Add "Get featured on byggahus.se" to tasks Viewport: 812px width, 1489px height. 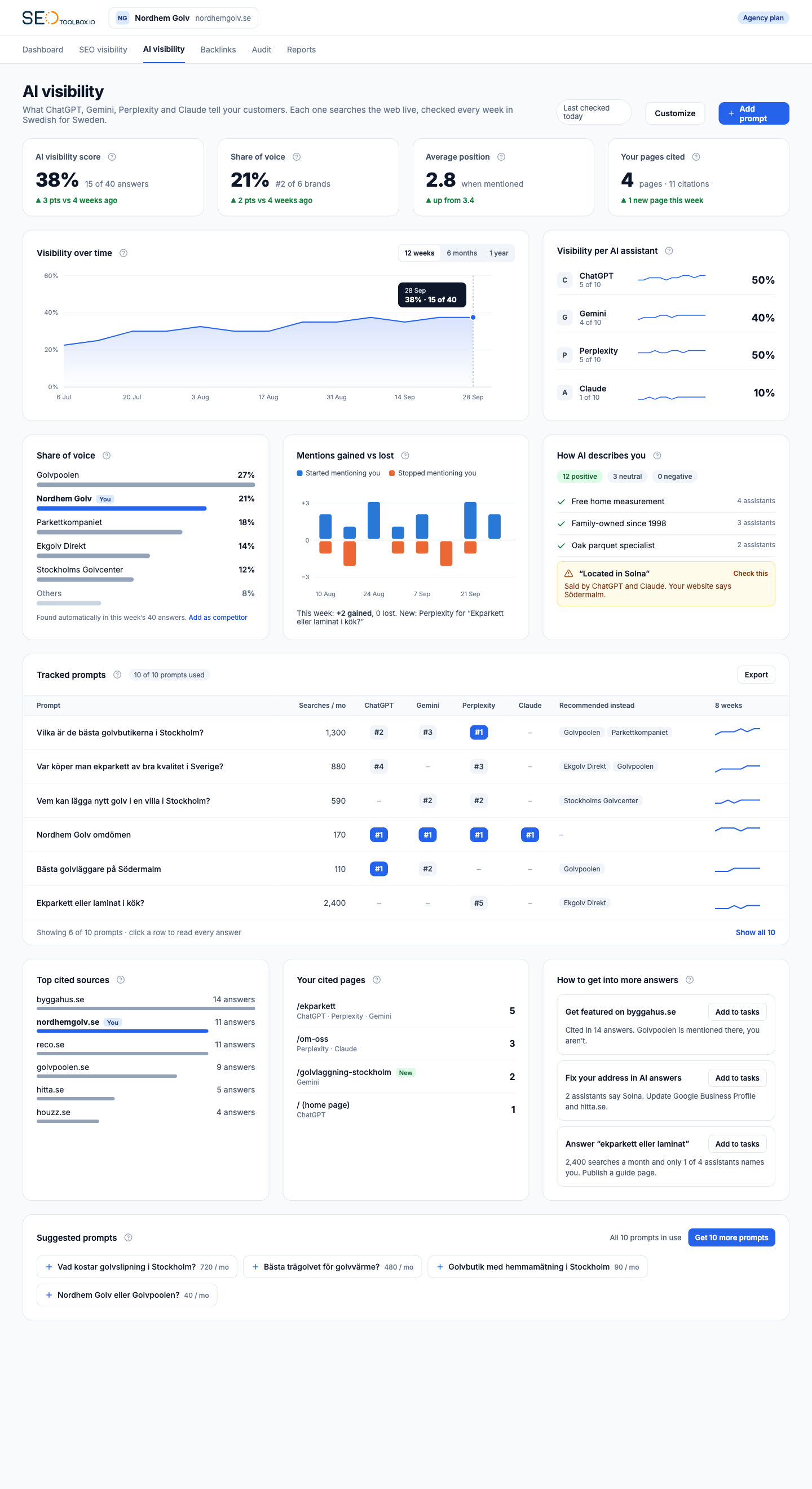click(x=737, y=1011)
